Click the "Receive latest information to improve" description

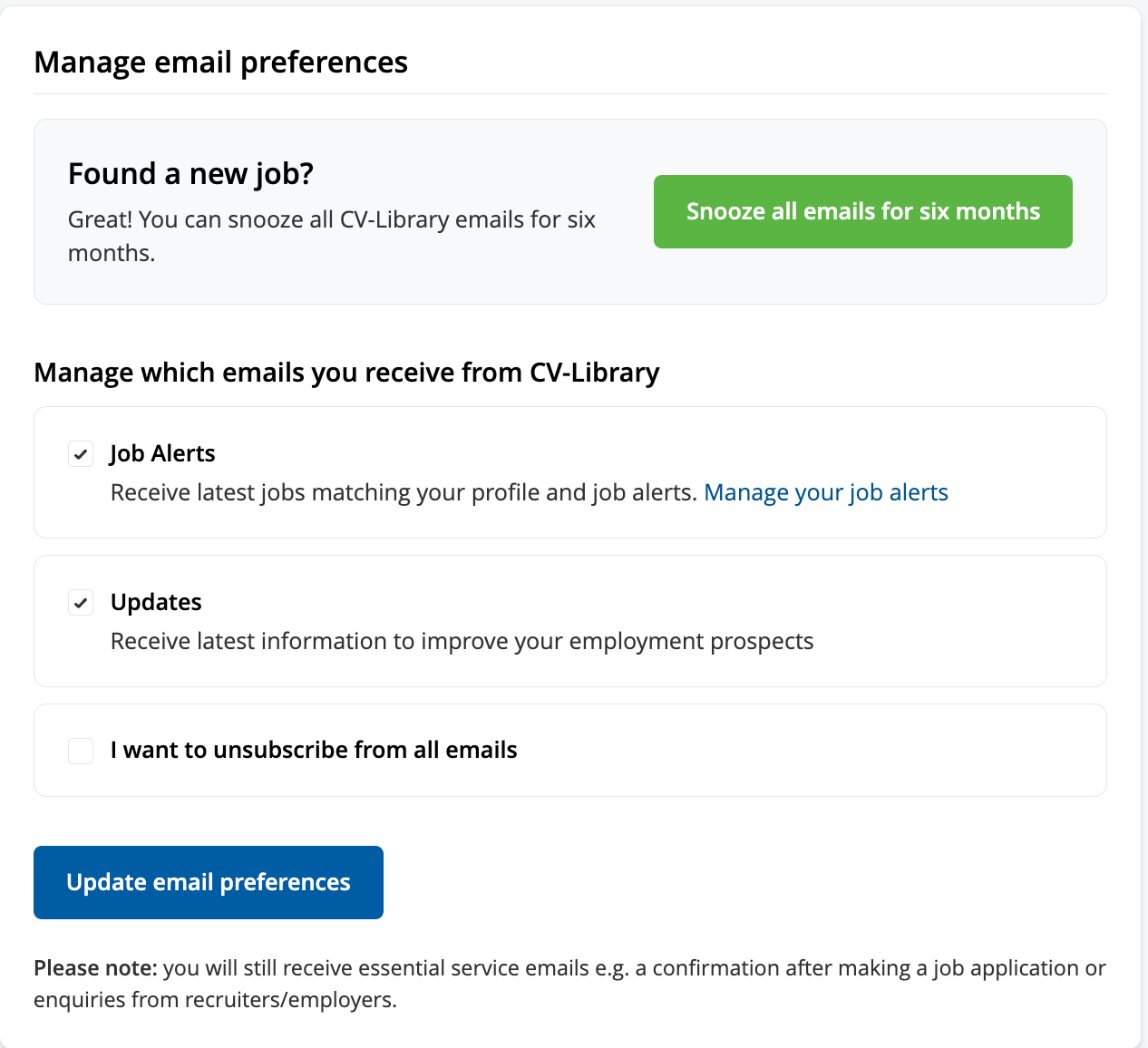[x=462, y=641]
